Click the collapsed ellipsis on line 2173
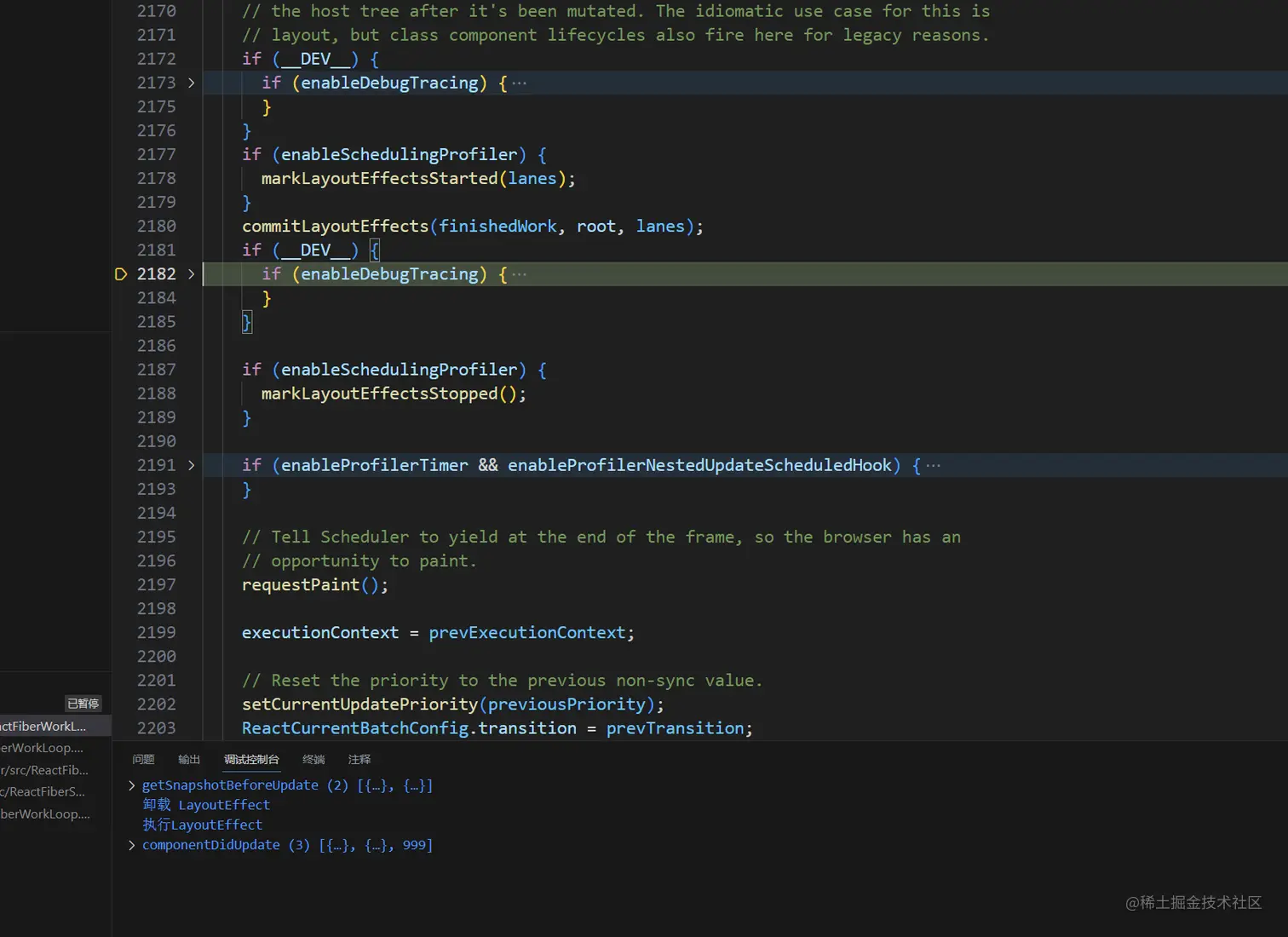 tap(520, 83)
